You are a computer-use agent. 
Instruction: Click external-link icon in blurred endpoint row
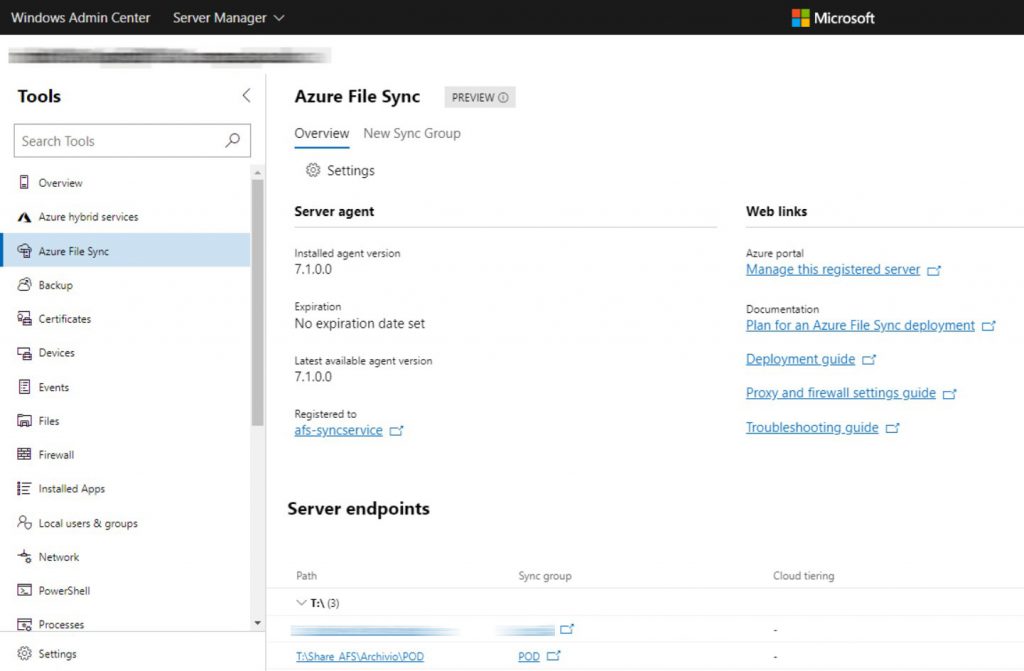[x=567, y=629]
